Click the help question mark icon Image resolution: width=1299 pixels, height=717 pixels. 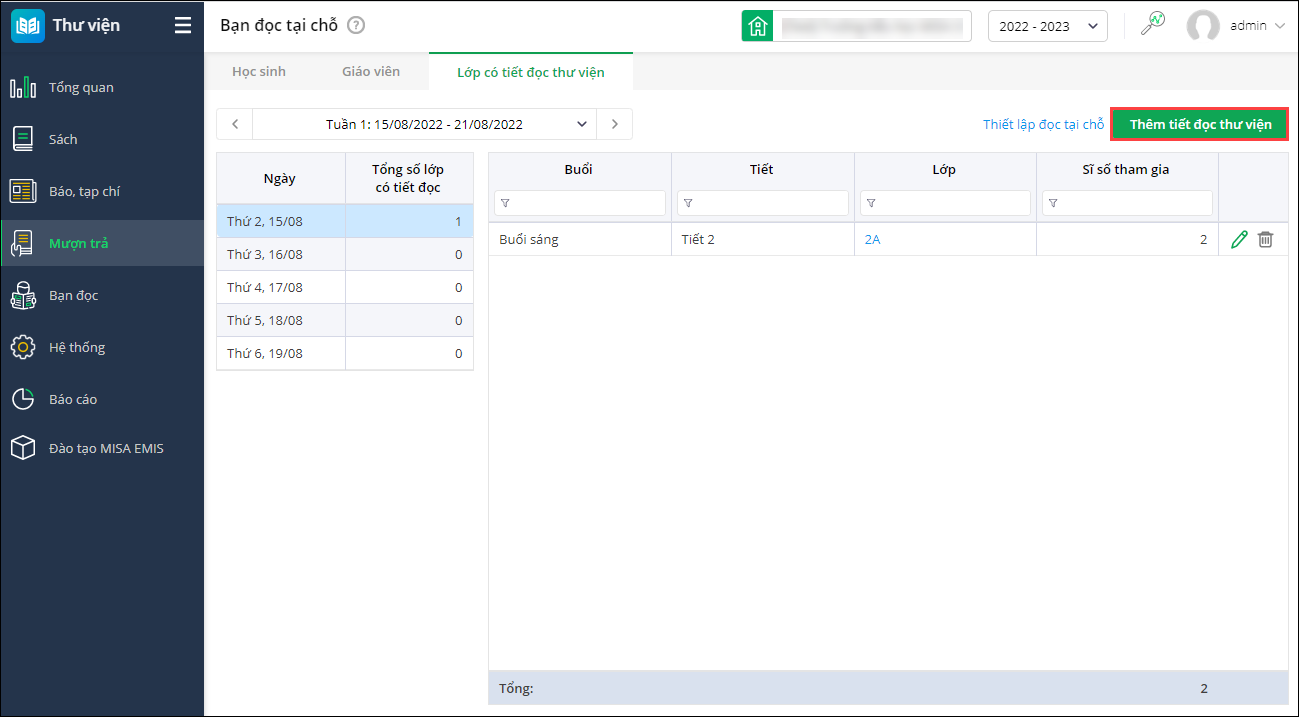[355, 26]
